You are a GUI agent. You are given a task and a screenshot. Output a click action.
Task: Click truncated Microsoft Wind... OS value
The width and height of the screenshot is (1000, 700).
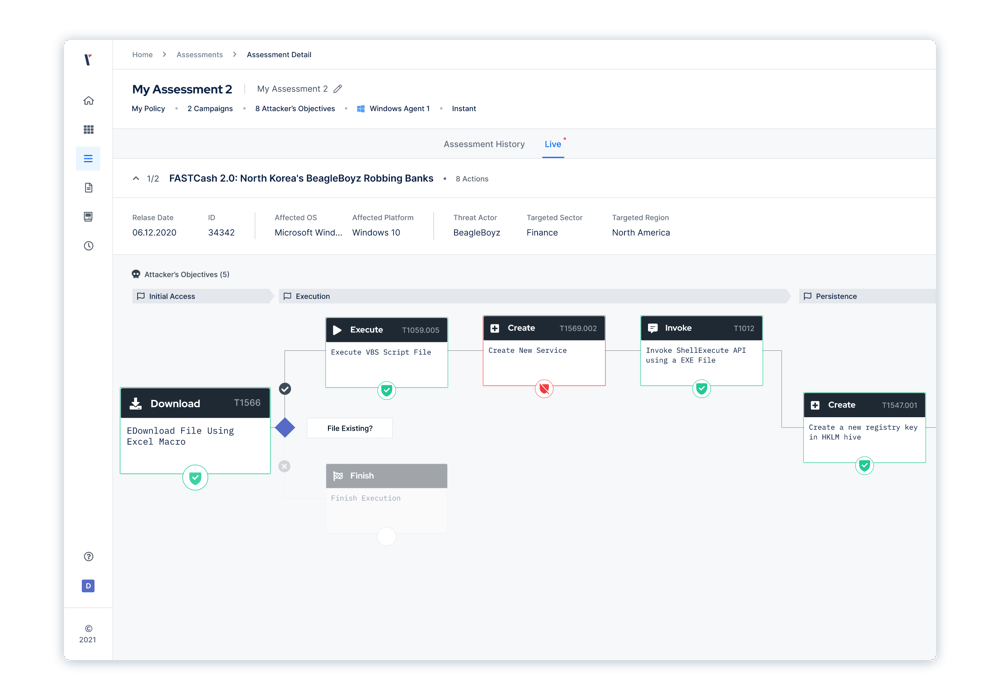308,233
